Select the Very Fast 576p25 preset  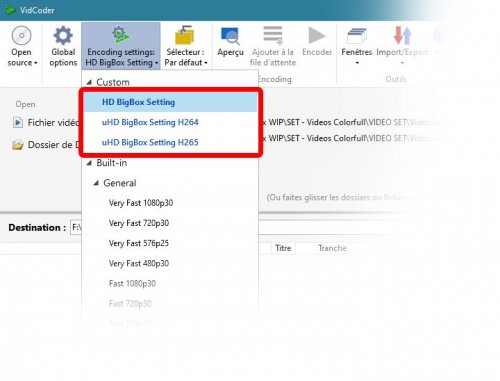[139, 243]
